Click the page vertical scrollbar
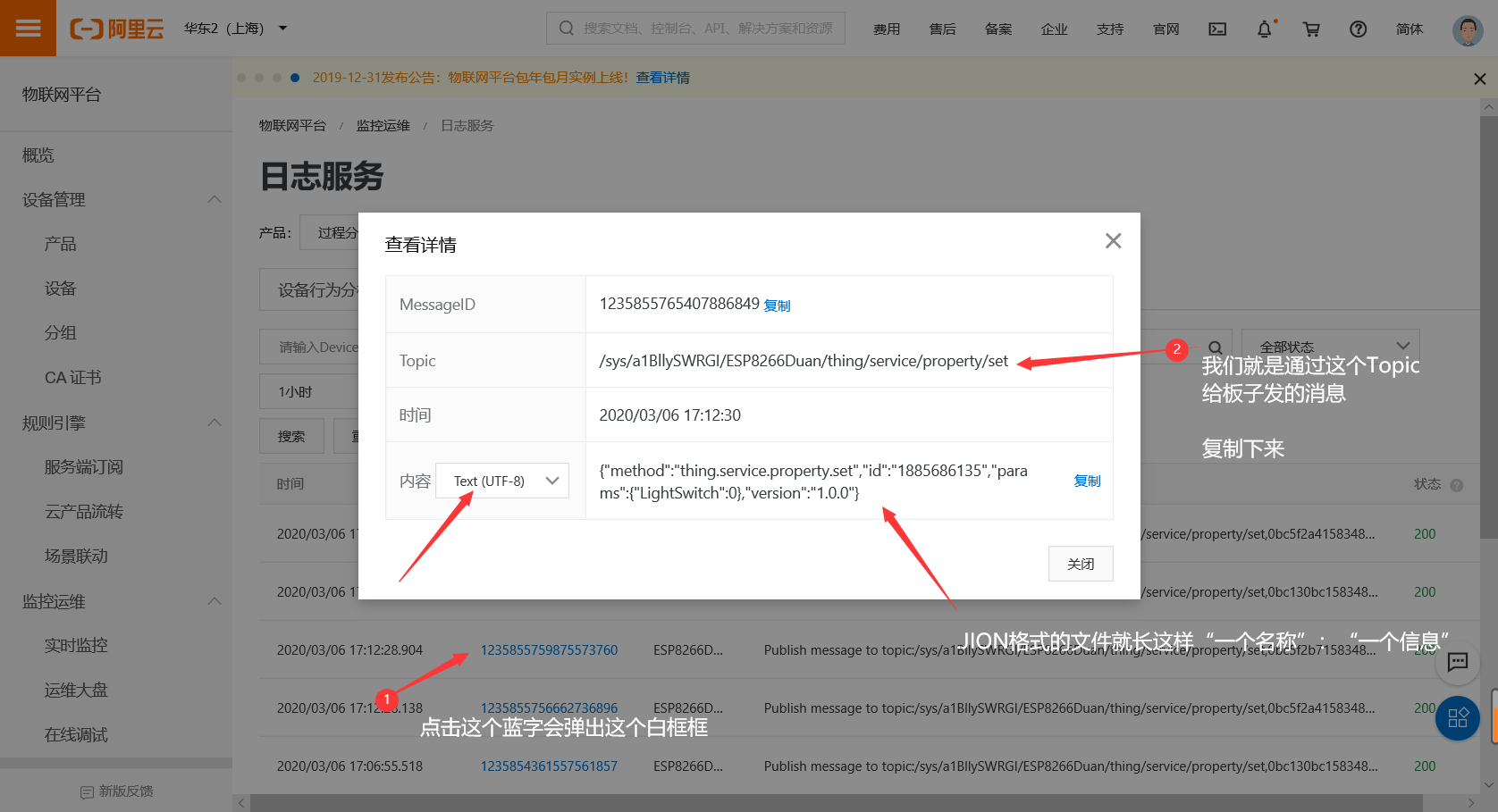Image resolution: width=1498 pixels, height=812 pixels. tap(1488, 326)
